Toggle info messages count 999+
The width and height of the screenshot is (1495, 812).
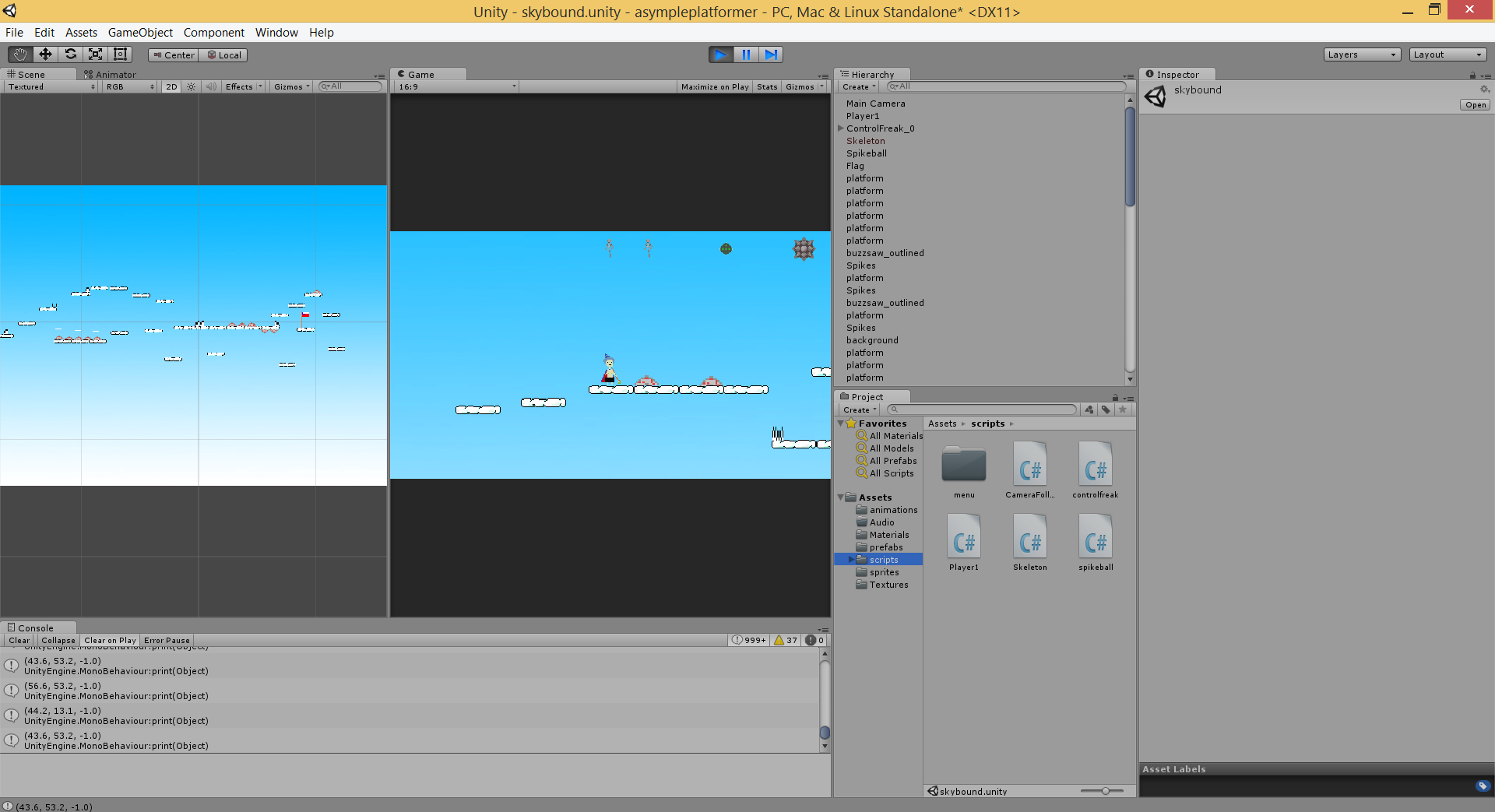[748, 641]
